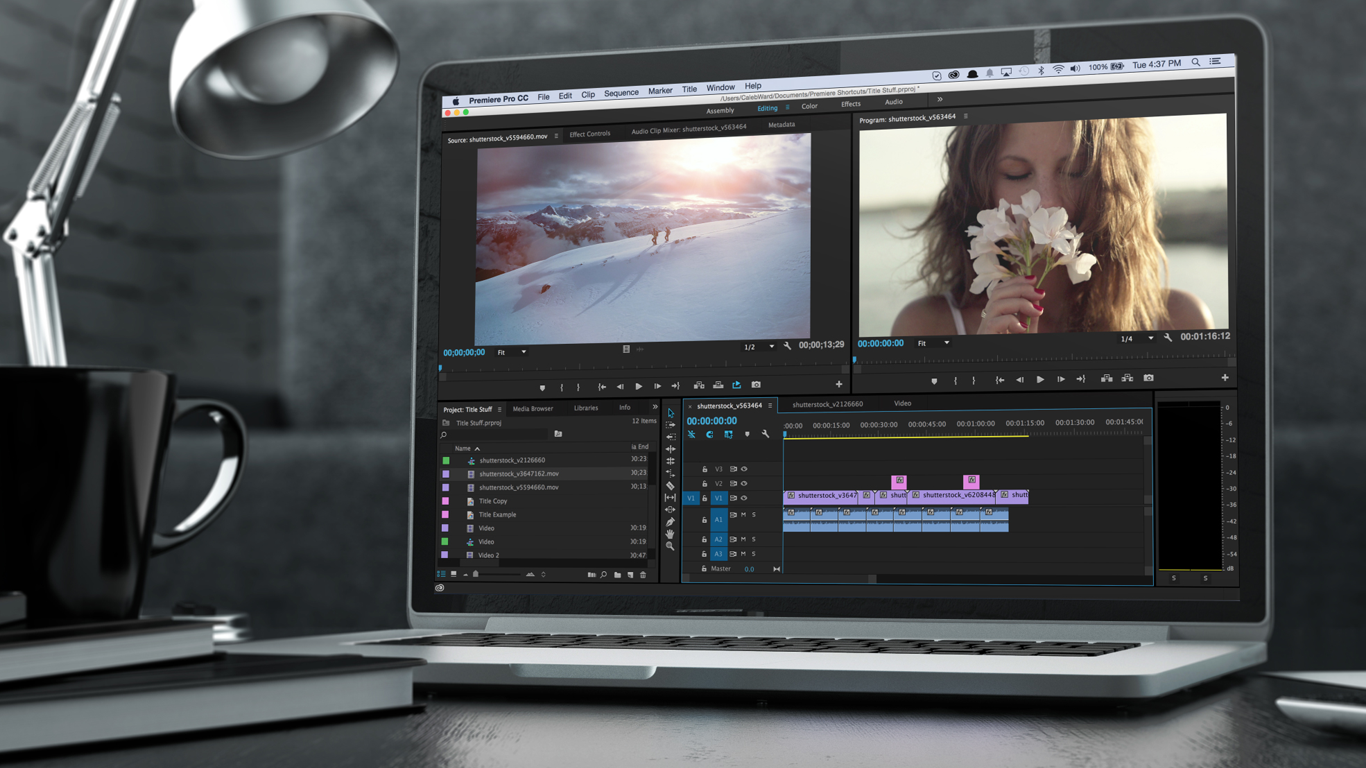Click Extract button in Program monitor
Image resolution: width=1366 pixels, height=768 pixels.
(x=1127, y=379)
